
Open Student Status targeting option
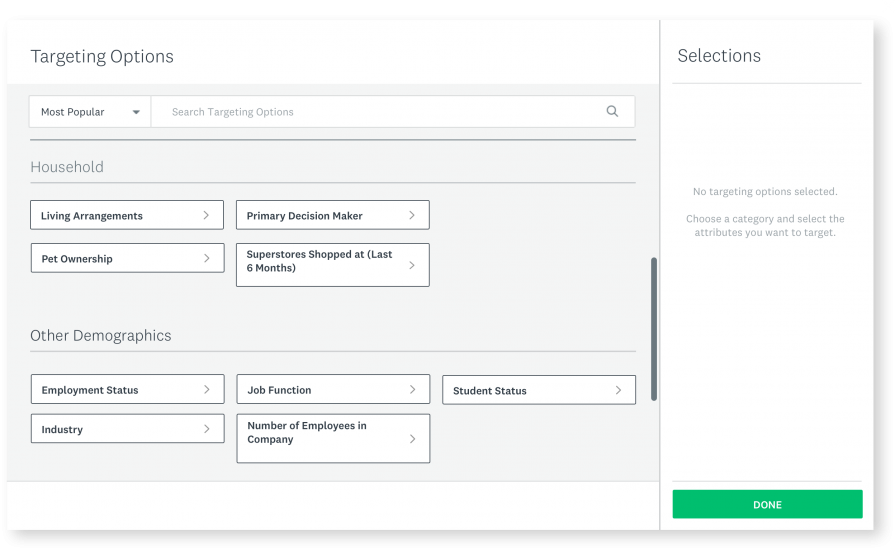[x=539, y=390]
